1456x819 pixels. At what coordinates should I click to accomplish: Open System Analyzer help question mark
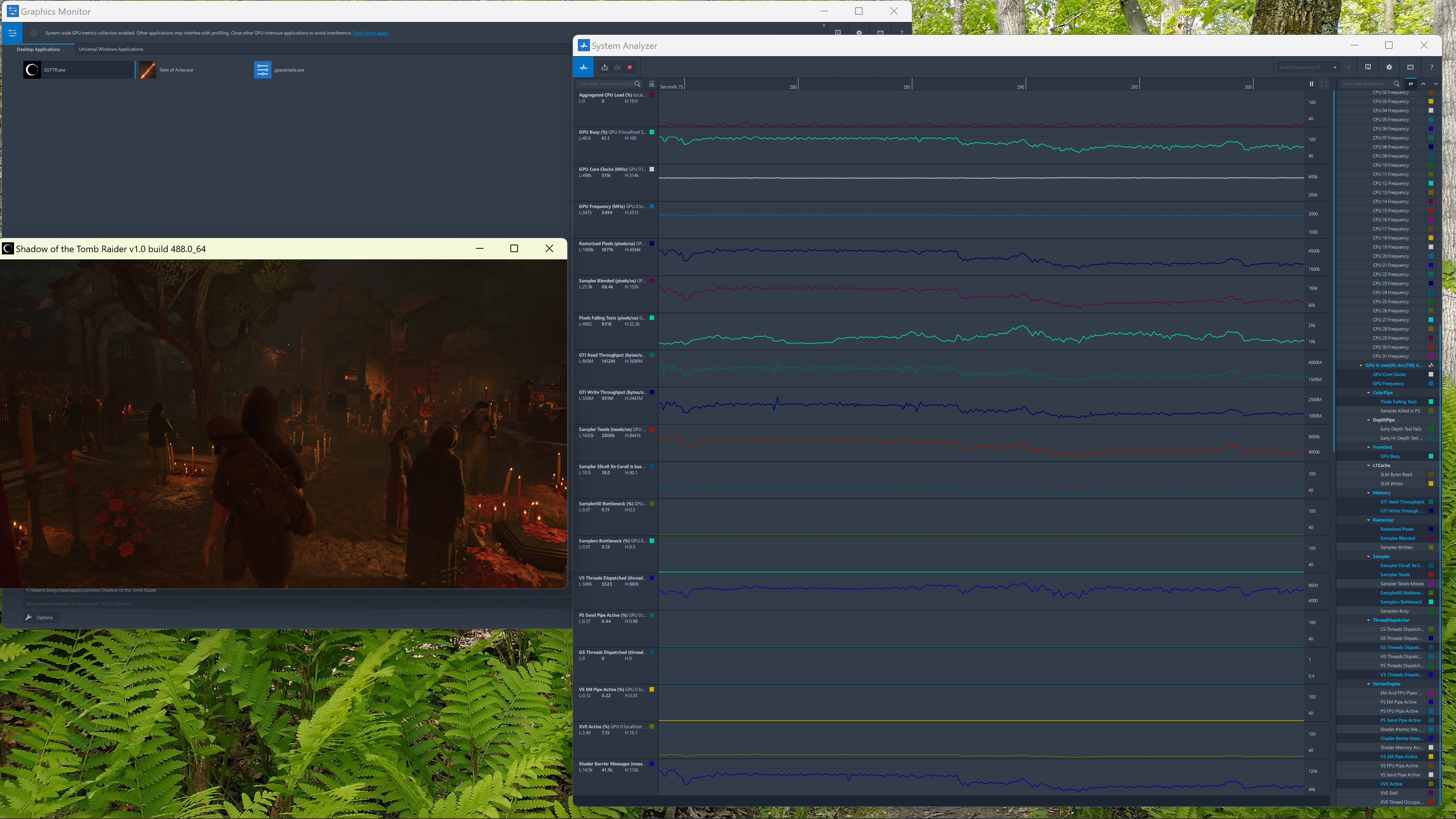pyautogui.click(x=1432, y=67)
